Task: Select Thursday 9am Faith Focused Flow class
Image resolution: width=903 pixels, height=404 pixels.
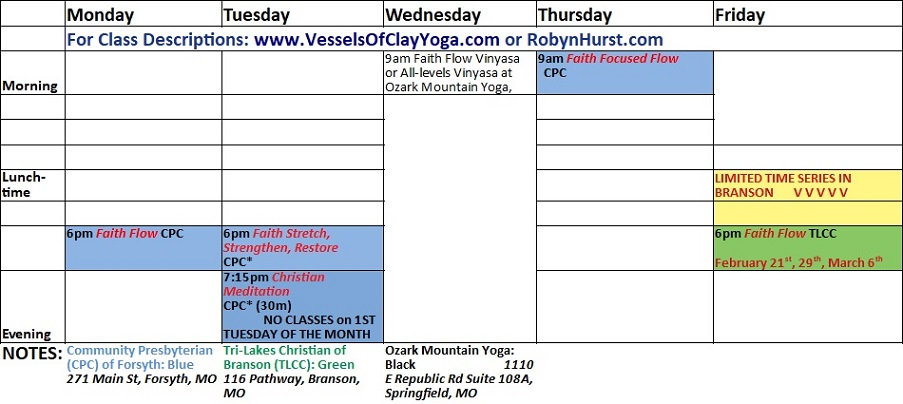Action: 624,66
